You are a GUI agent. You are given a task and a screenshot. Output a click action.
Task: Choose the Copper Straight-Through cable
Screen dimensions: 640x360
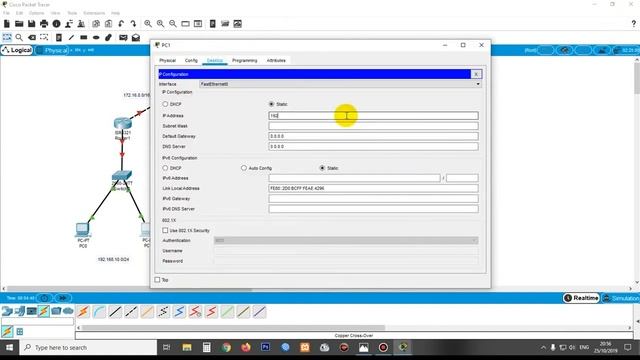click(115, 312)
